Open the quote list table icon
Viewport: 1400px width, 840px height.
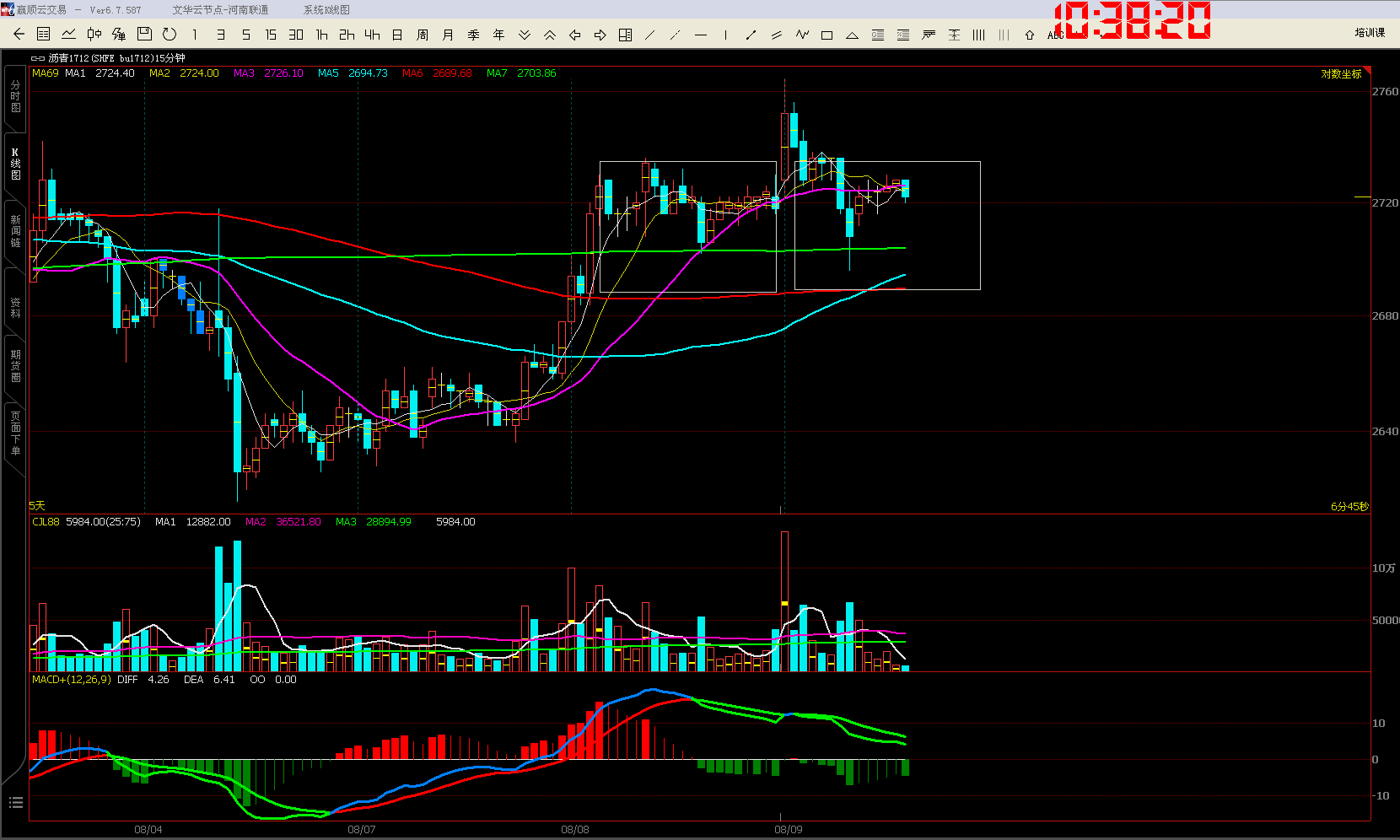(x=44, y=35)
